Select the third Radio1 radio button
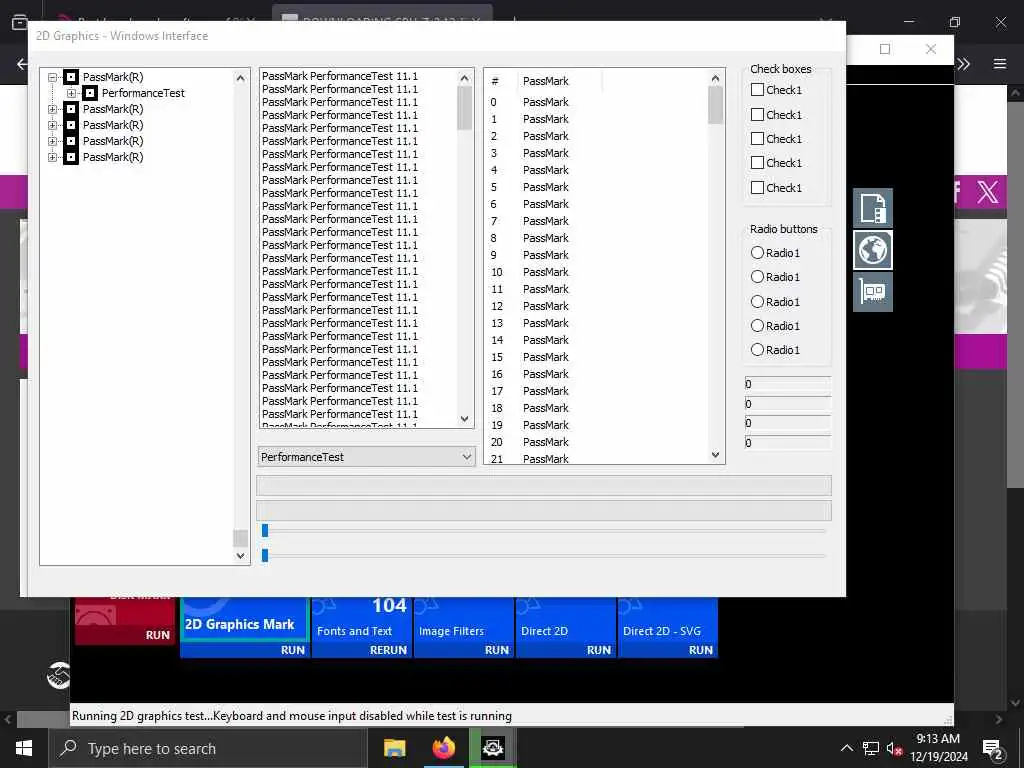 click(x=758, y=301)
